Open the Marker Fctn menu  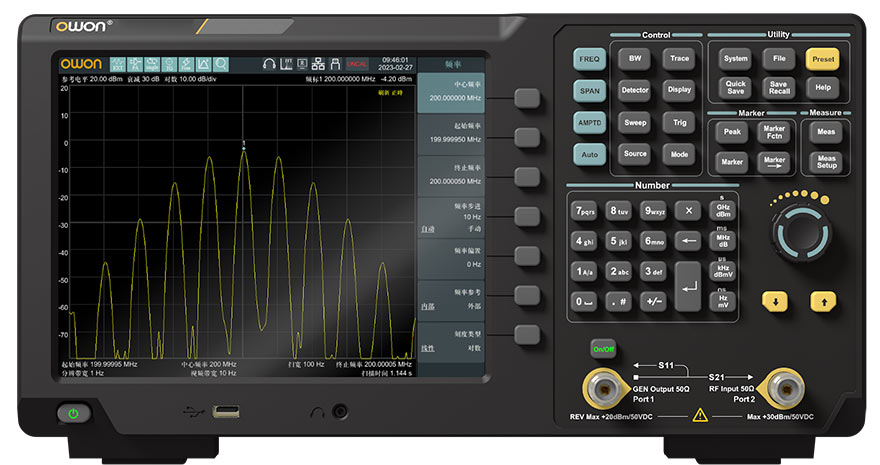point(774,131)
